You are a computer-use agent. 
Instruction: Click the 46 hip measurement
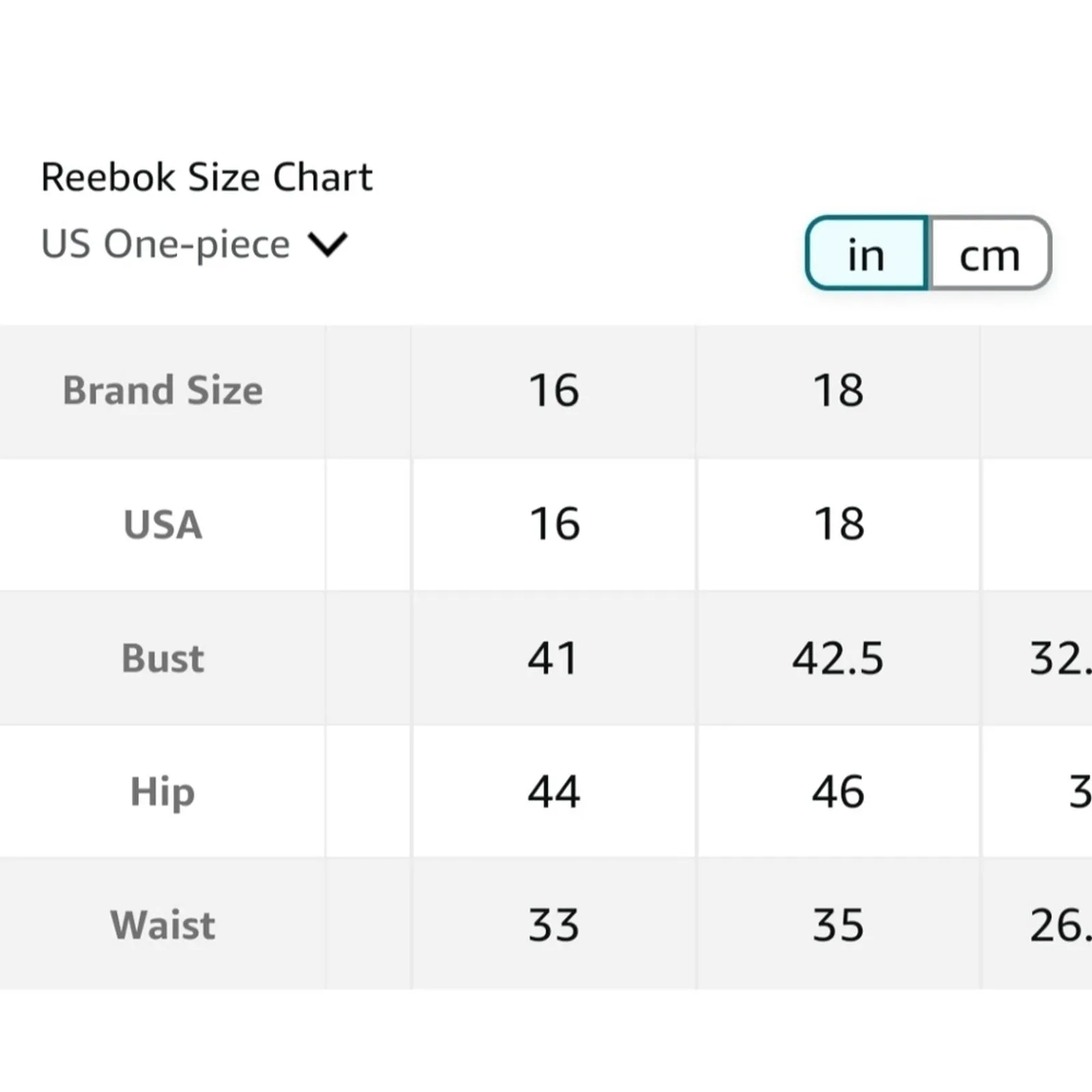pyautogui.click(x=838, y=792)
